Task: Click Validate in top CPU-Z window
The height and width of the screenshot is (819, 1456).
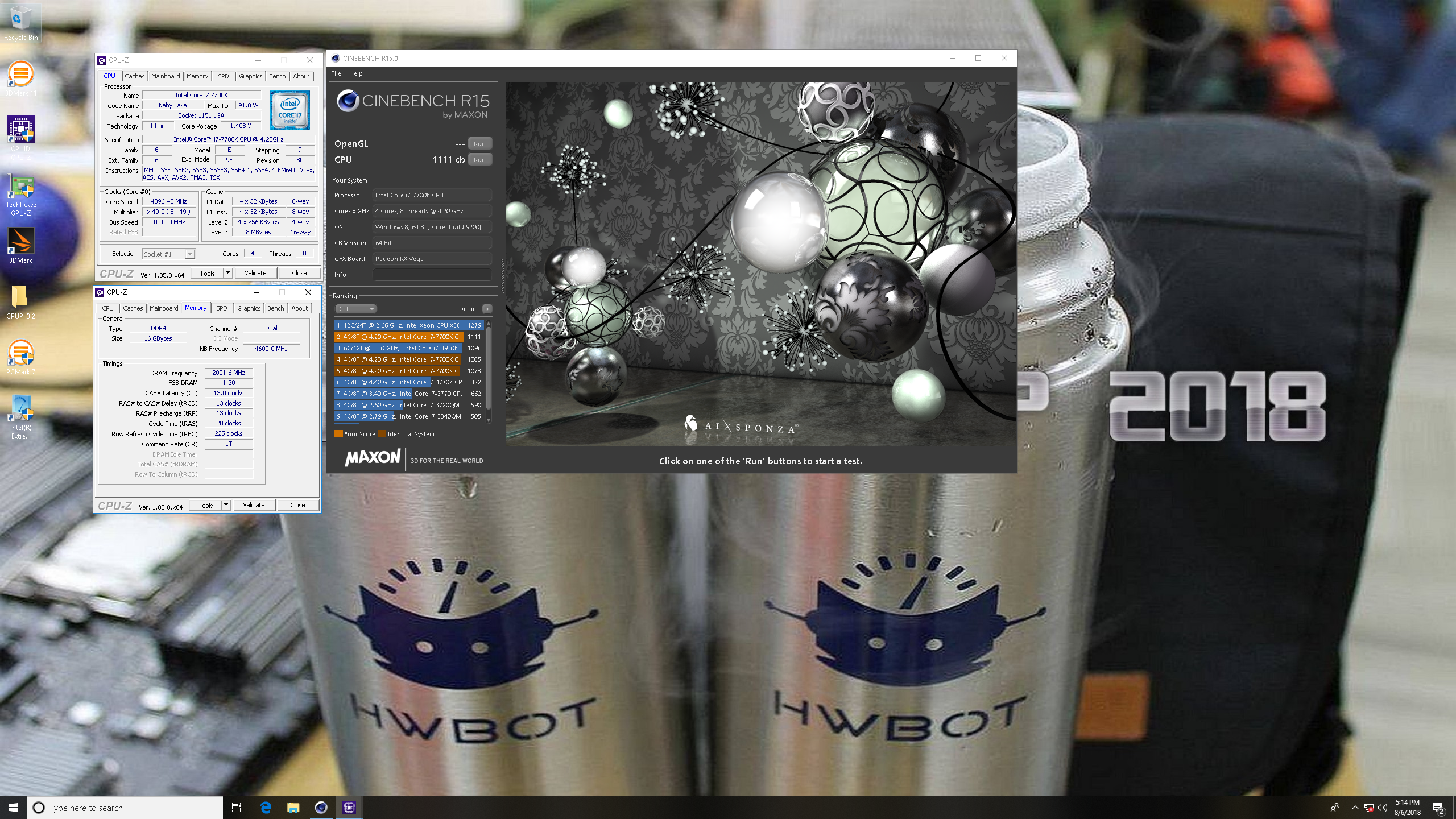Action: coord(255,273)
